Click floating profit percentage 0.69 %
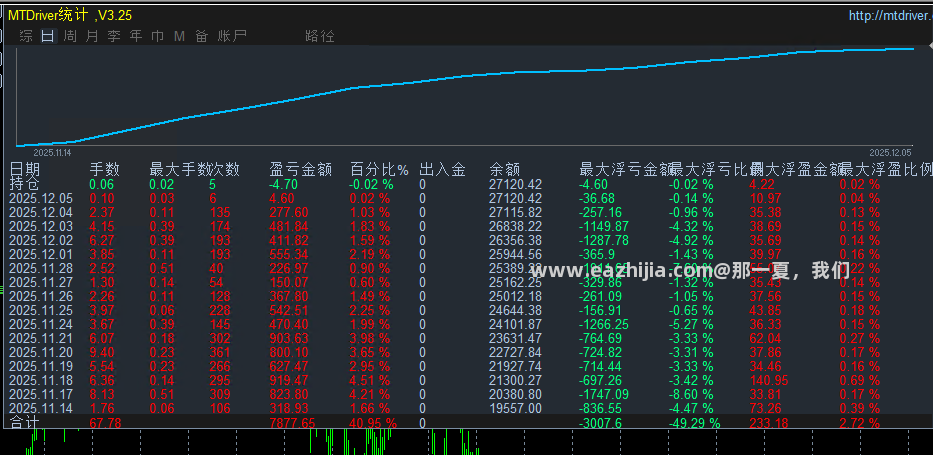The width and height of the screenshot is (933, 455). pos(859,380)
